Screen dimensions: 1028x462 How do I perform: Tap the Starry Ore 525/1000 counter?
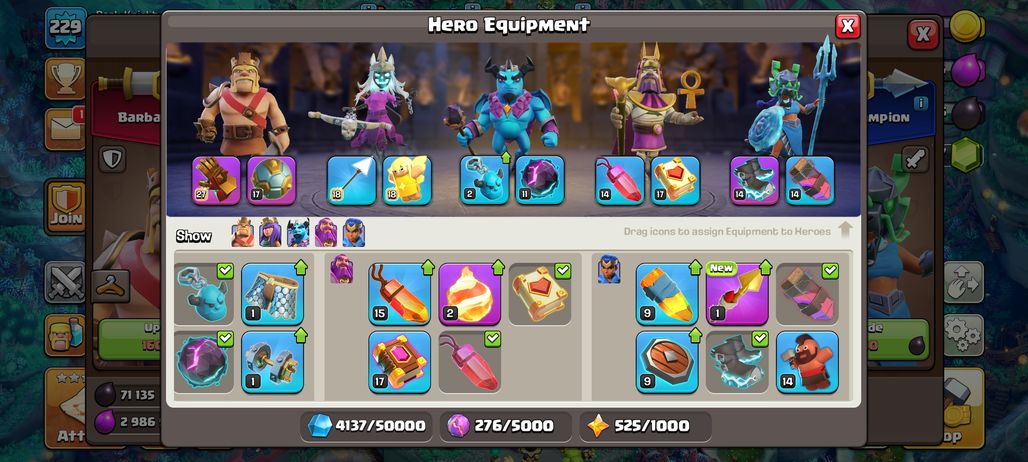(x=645, y=426)
